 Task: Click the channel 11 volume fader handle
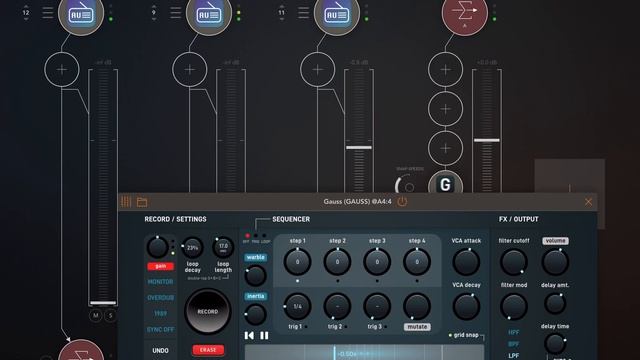pos(359,147)
